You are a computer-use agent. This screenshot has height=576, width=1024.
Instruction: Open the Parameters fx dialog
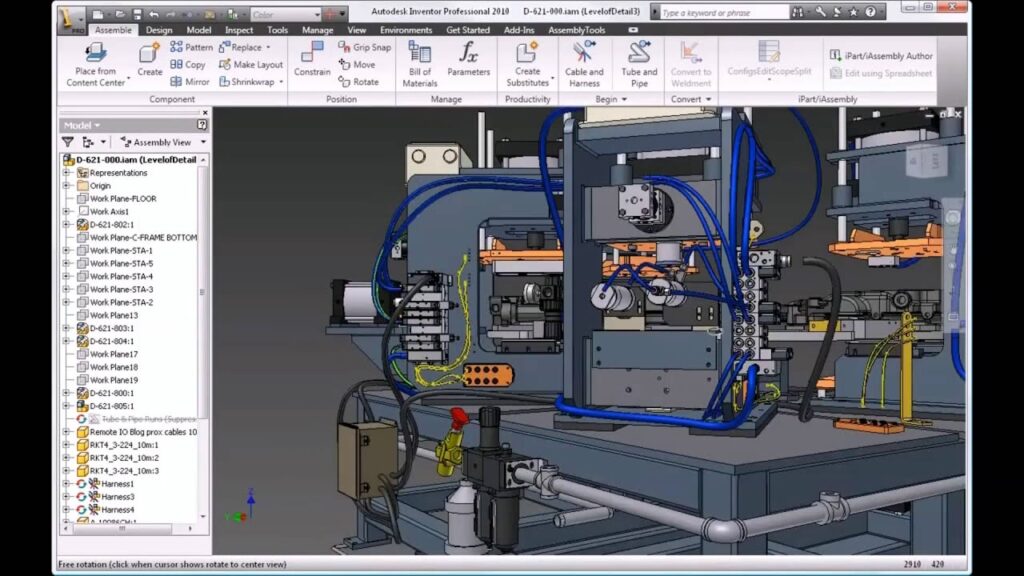(x=468, y=59)
